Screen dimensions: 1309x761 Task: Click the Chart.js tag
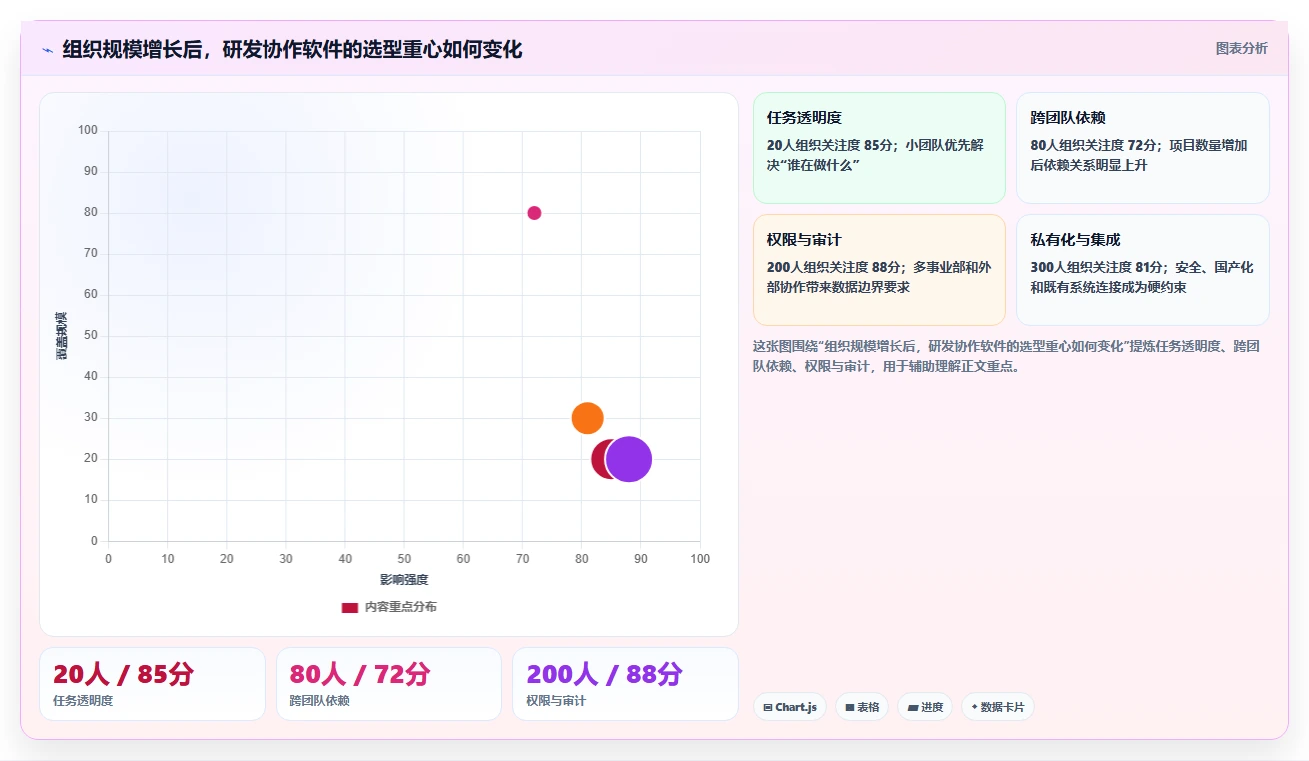(x=789, y=707)
